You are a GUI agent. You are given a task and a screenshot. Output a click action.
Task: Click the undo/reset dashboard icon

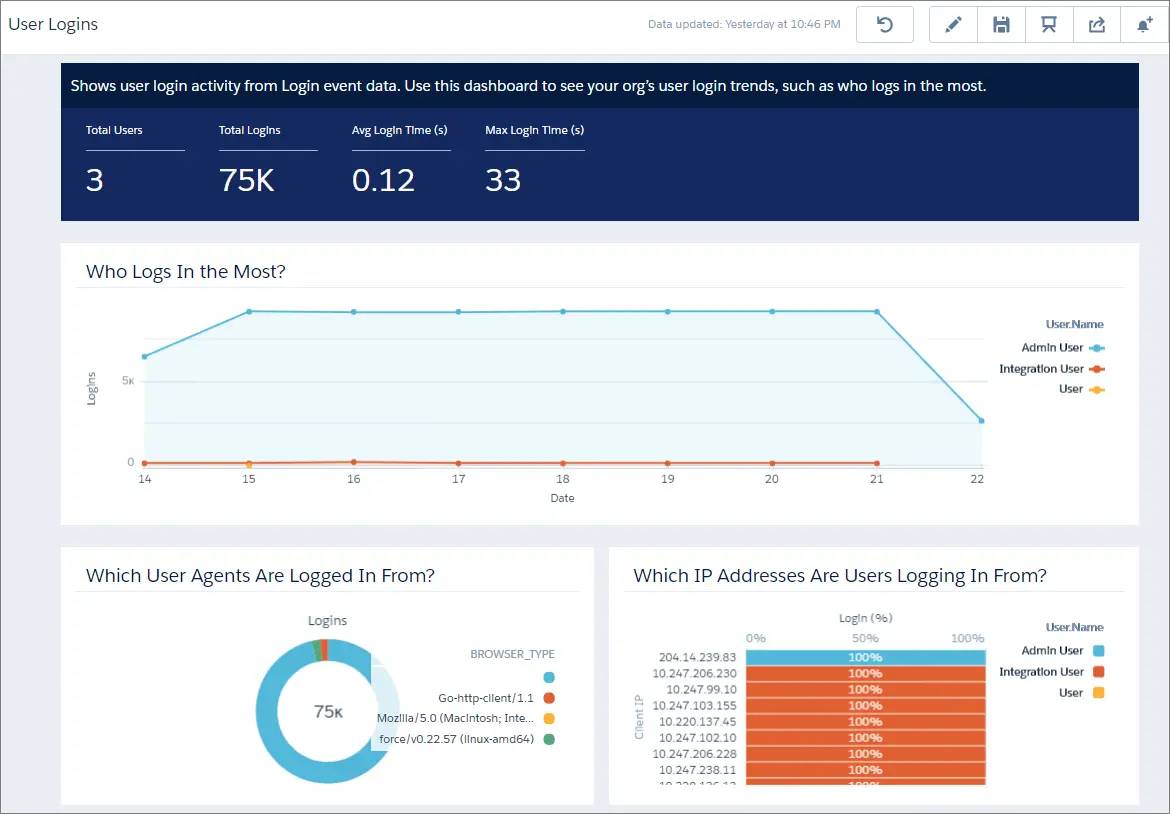884,25
